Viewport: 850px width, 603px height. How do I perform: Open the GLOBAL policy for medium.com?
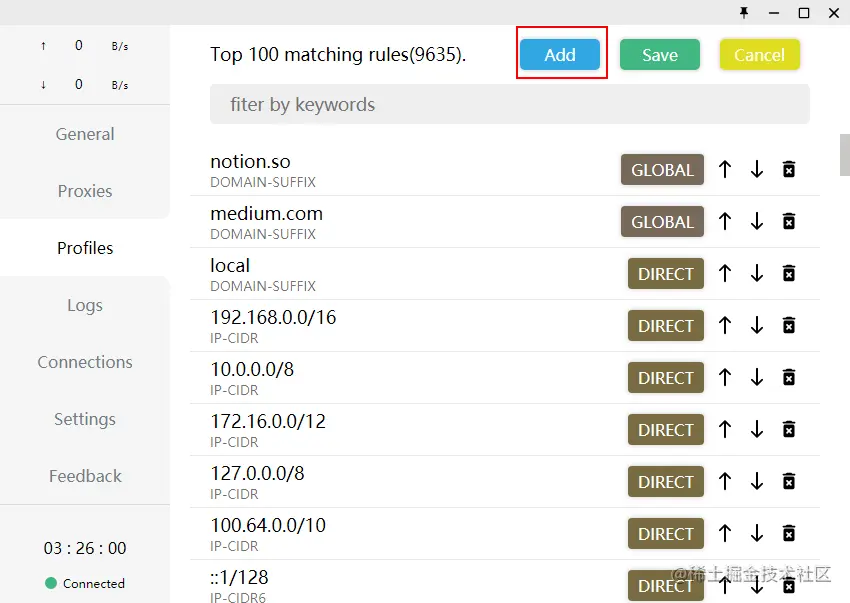click(x=662, y=222)
